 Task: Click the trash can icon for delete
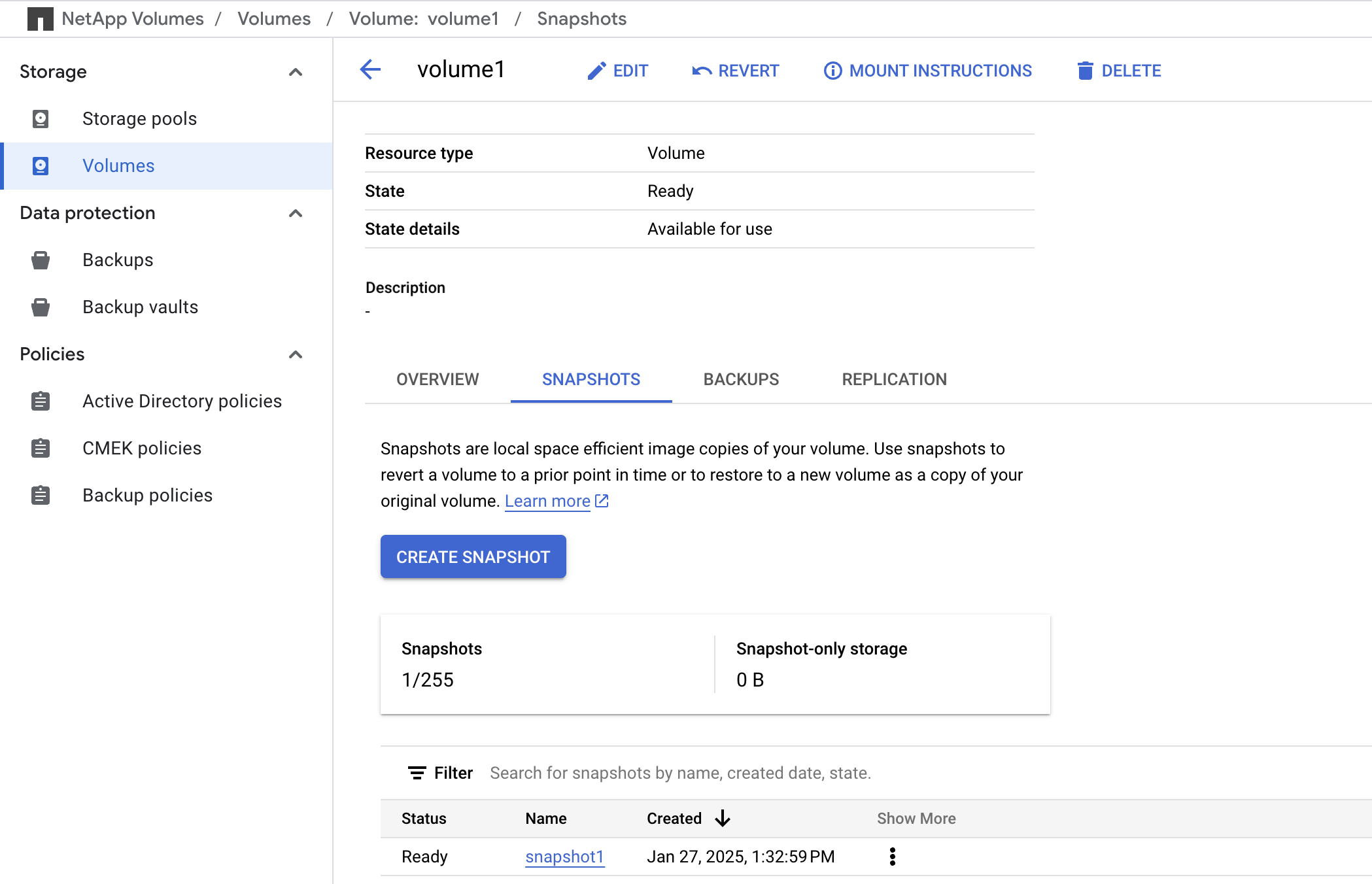click(1085, 71)
